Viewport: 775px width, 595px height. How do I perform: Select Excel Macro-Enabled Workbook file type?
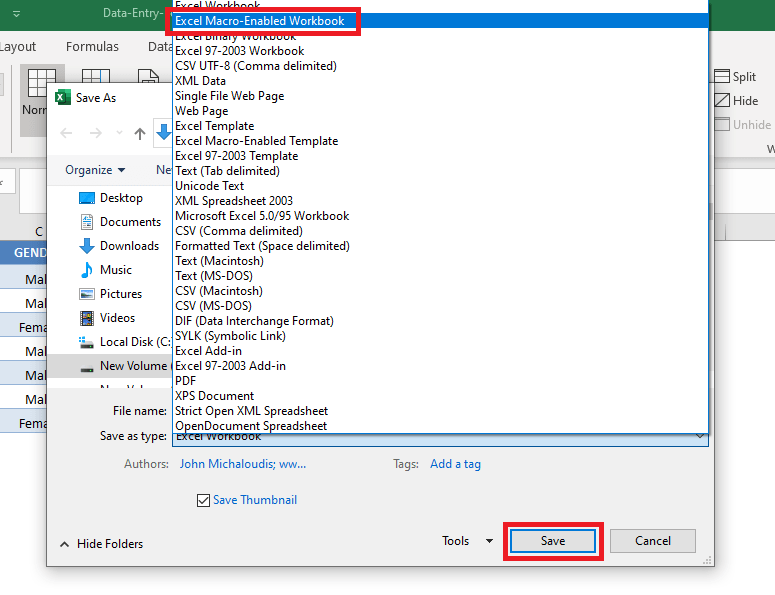tap(440, 21)
